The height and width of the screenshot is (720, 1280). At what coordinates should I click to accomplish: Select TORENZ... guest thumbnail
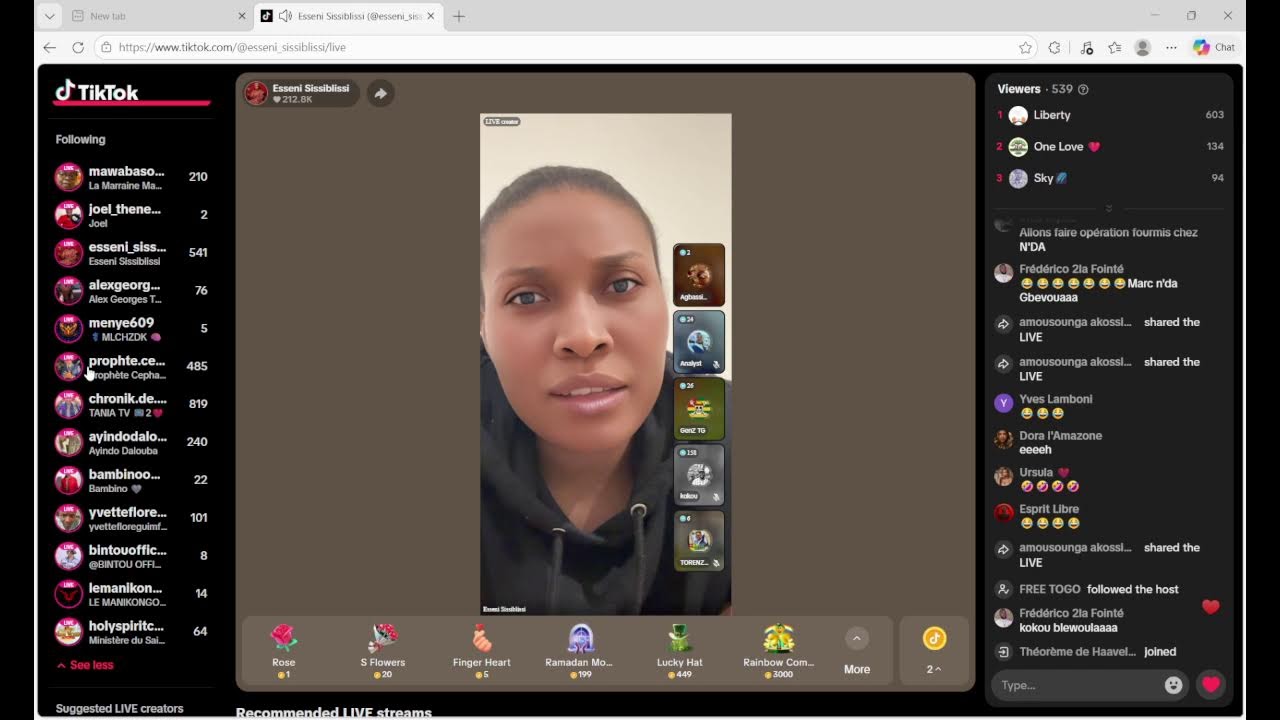coord(699,541)
